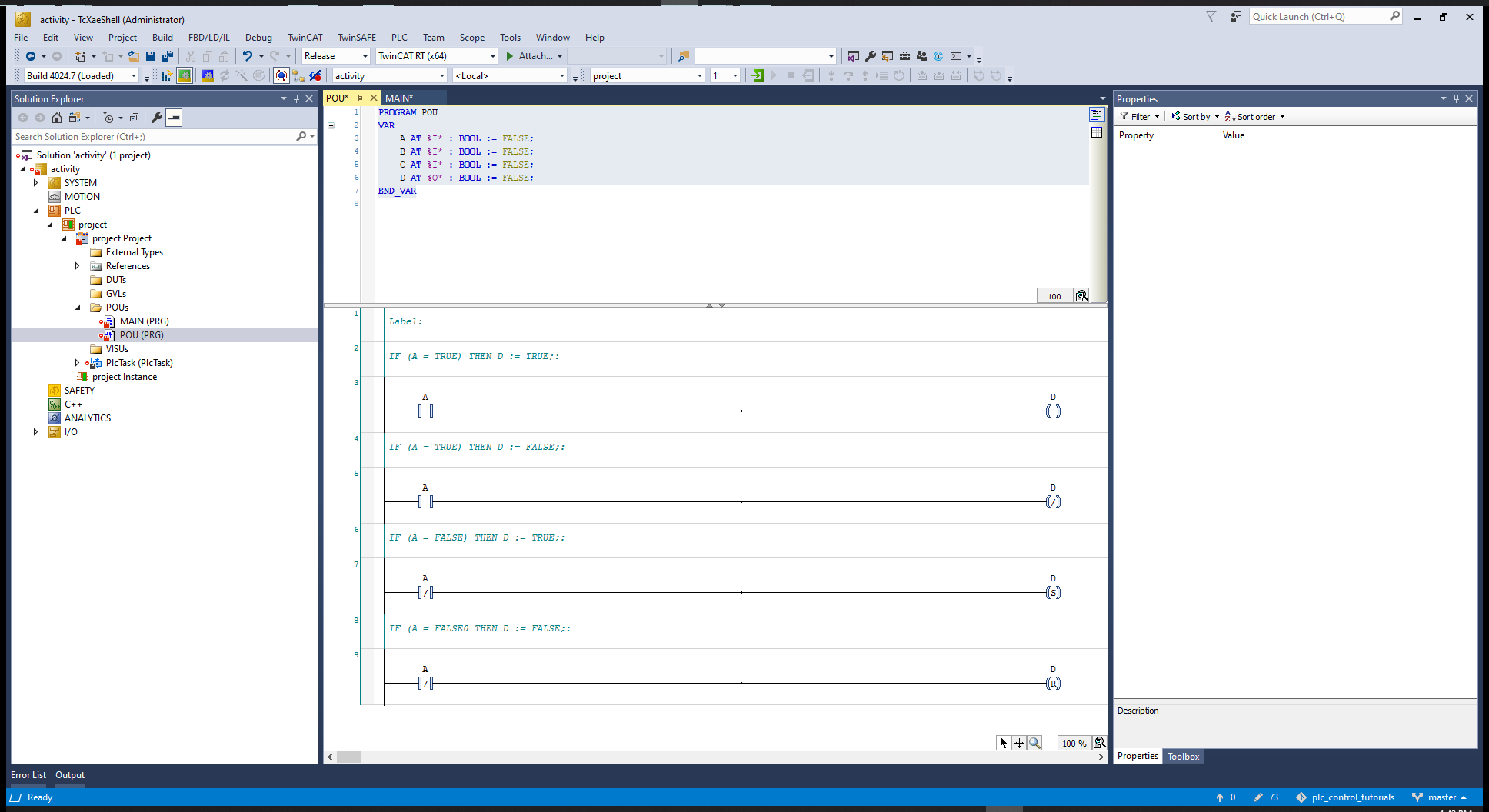1489x812 pixels.
Task: Click the green Login icon in the PLC toolbar
Action: (758, 75)
